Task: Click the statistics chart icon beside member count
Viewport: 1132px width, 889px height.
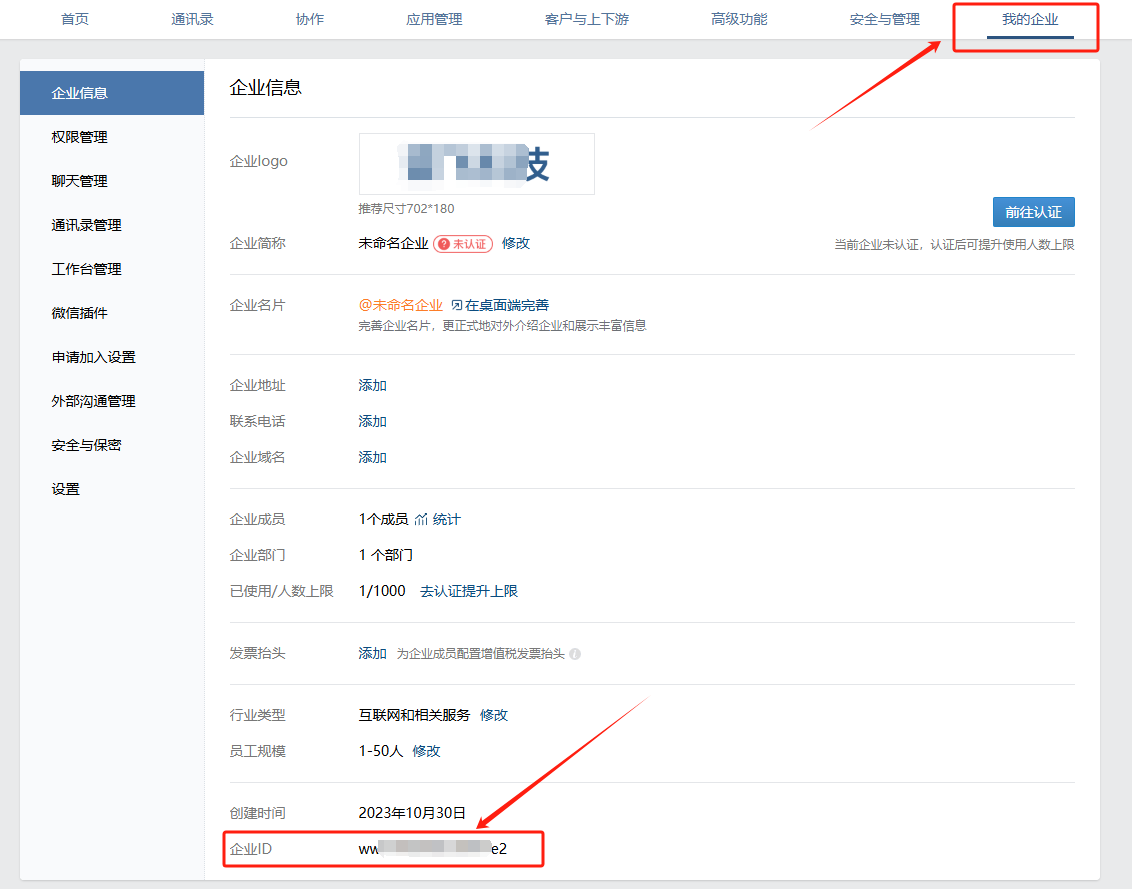Action: [421, 519]
